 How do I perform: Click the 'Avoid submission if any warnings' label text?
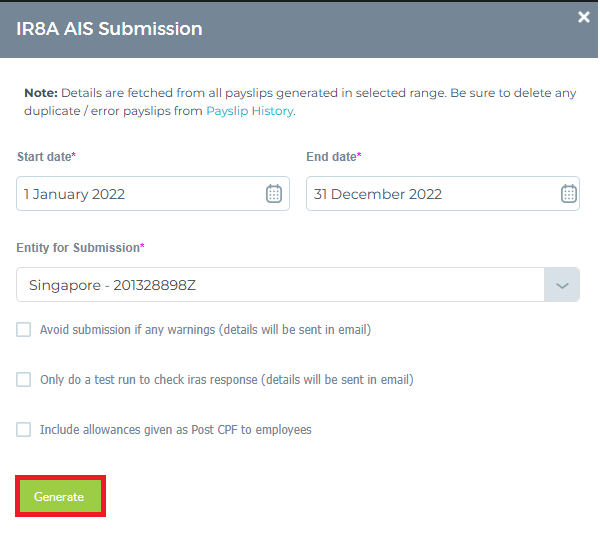[205, 329]
